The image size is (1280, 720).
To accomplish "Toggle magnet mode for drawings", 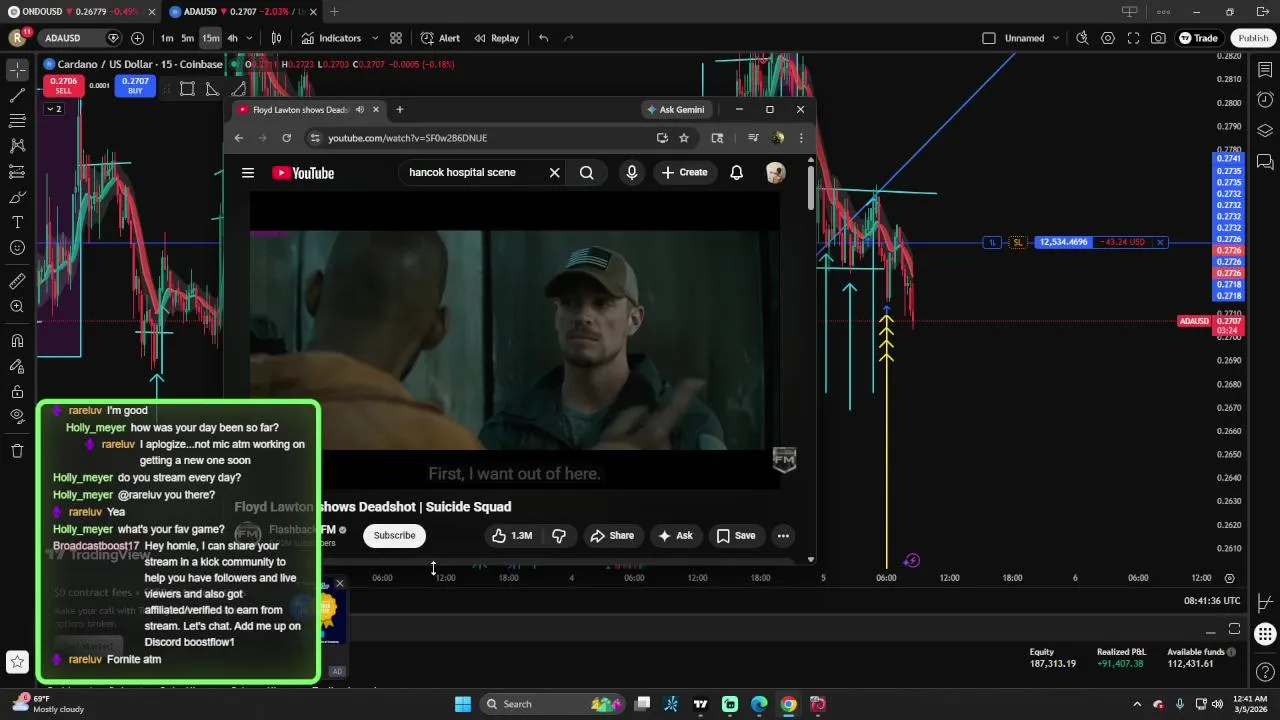I will (x=17, y=341).
